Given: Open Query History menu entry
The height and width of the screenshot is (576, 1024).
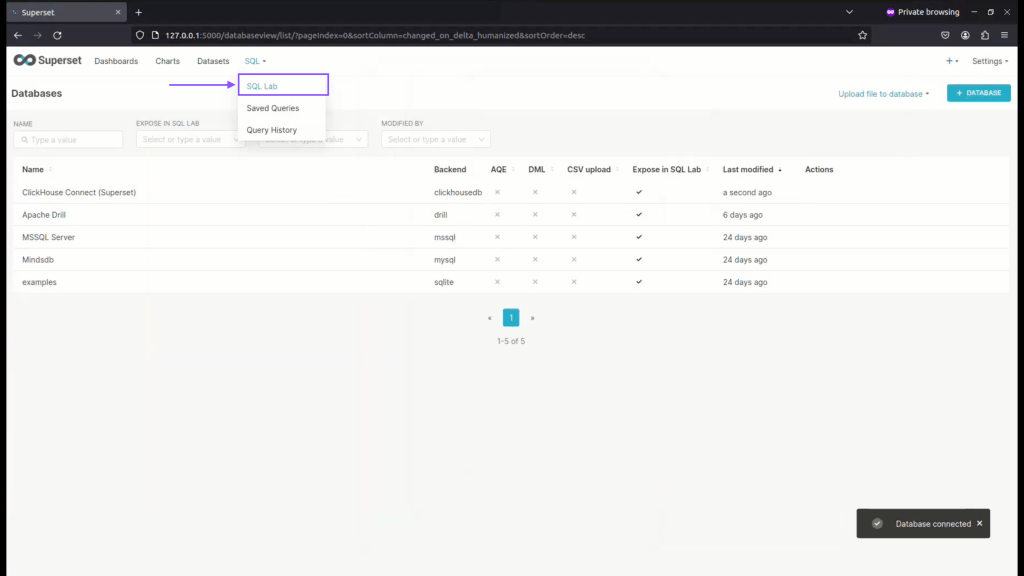Looking at the screenshot, I should tap(271, 130).
